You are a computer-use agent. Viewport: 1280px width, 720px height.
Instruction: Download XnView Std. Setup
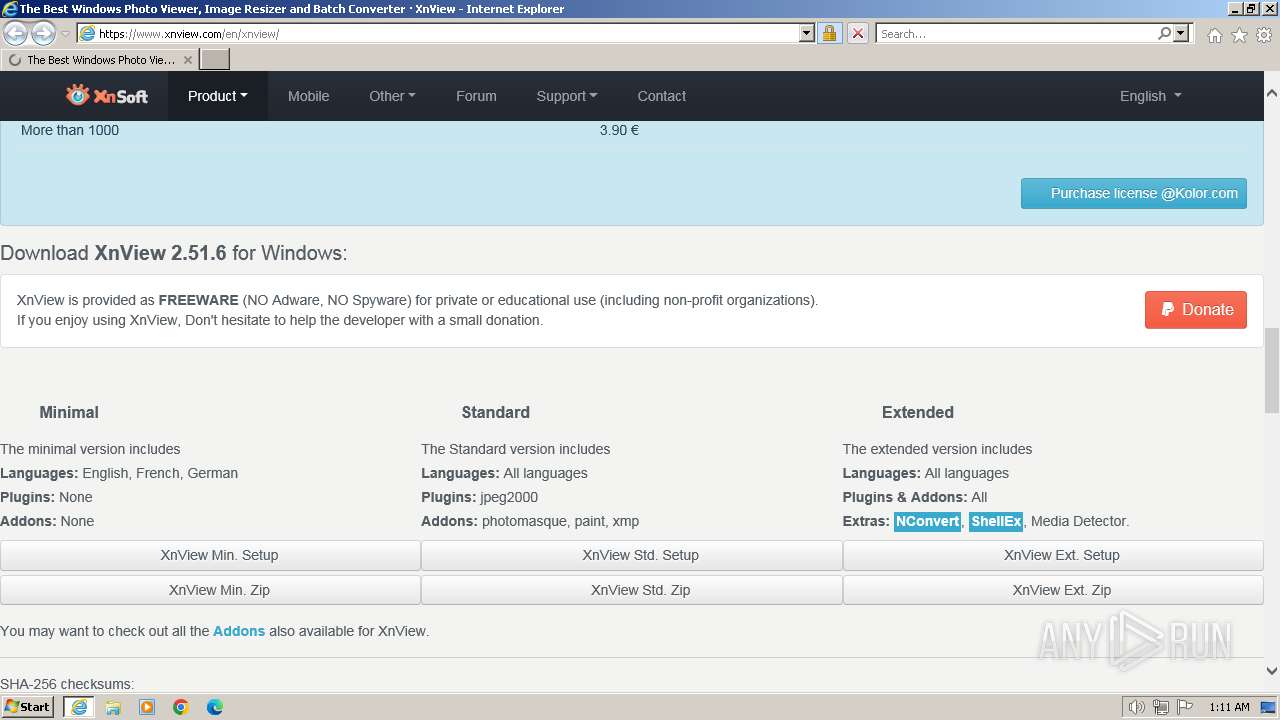631,555
